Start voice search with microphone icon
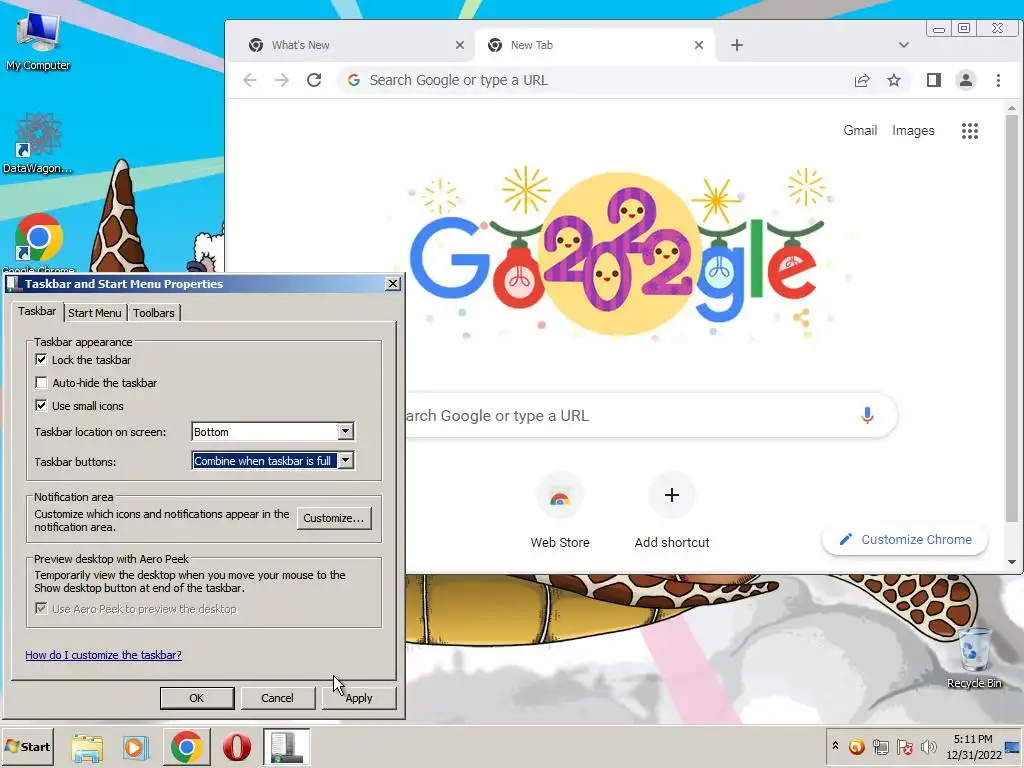 coord(867,415)
